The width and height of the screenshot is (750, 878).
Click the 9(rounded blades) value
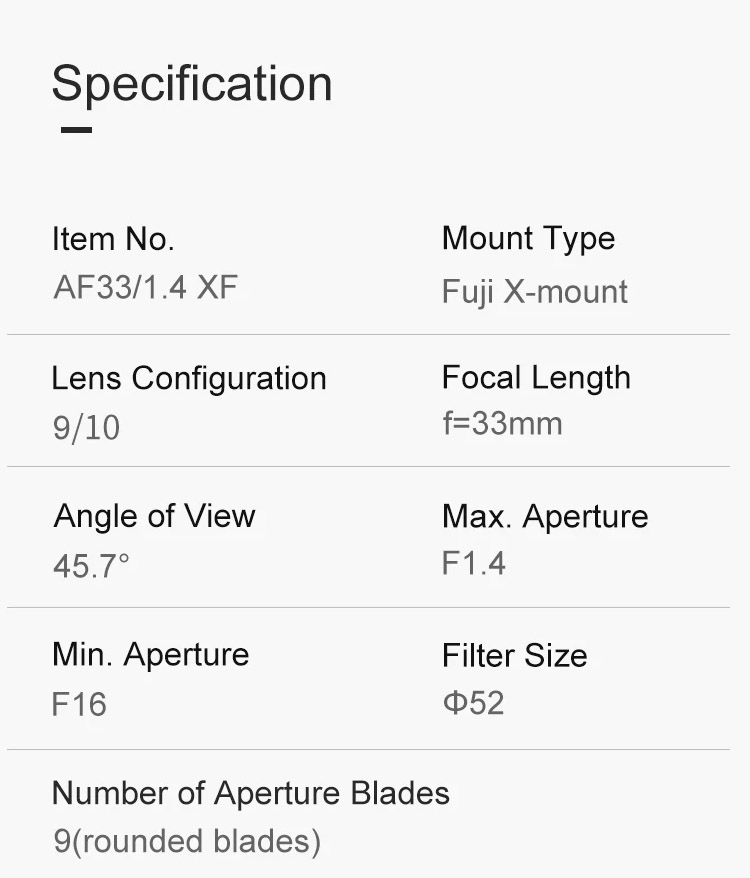187,841
